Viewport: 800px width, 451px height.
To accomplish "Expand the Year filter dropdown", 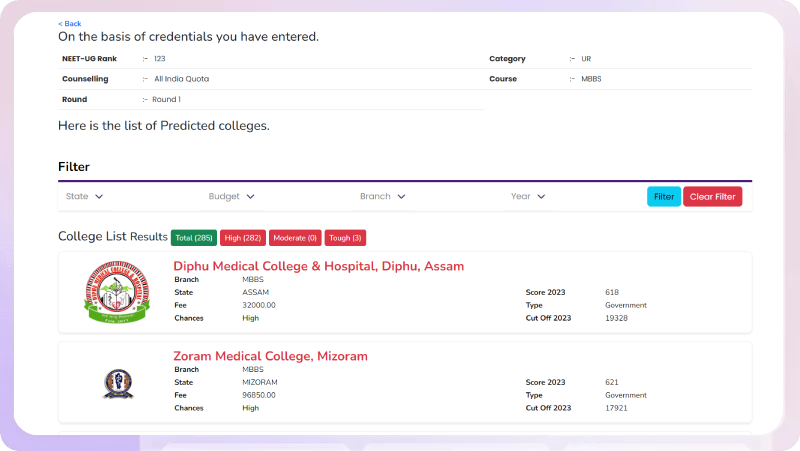I will (528, 197).
